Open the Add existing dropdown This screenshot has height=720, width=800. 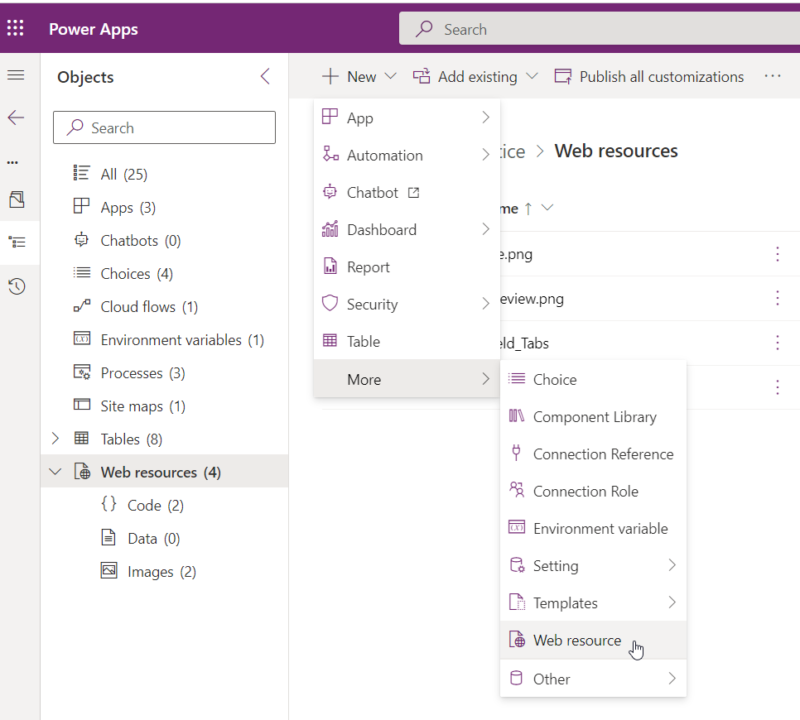click(x=476, y=76)
